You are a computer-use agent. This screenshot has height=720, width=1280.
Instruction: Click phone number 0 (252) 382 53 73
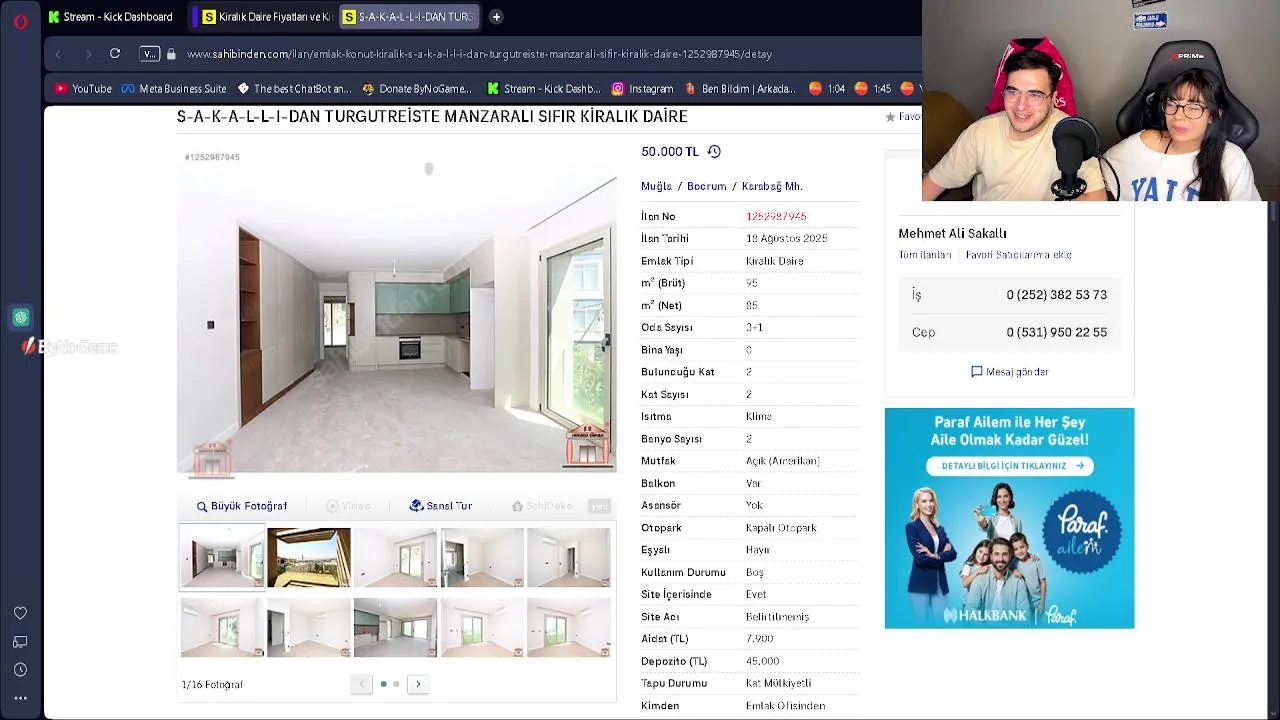(x=1056, y=295)
